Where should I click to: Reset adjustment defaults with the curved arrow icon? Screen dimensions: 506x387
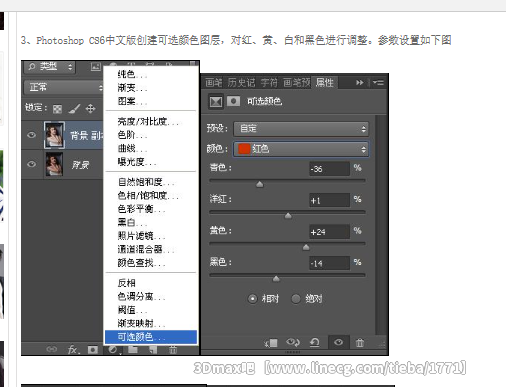tap(315, 342)
